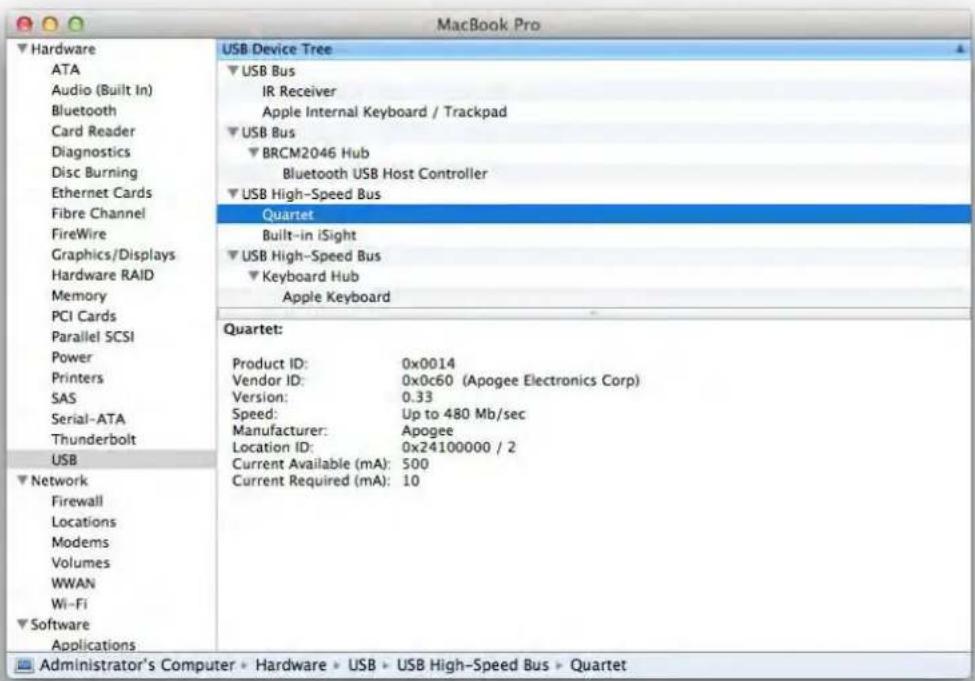Click Hardware in the path bar
This screenshot has height=681, width=975.
[x=290, y=665]
